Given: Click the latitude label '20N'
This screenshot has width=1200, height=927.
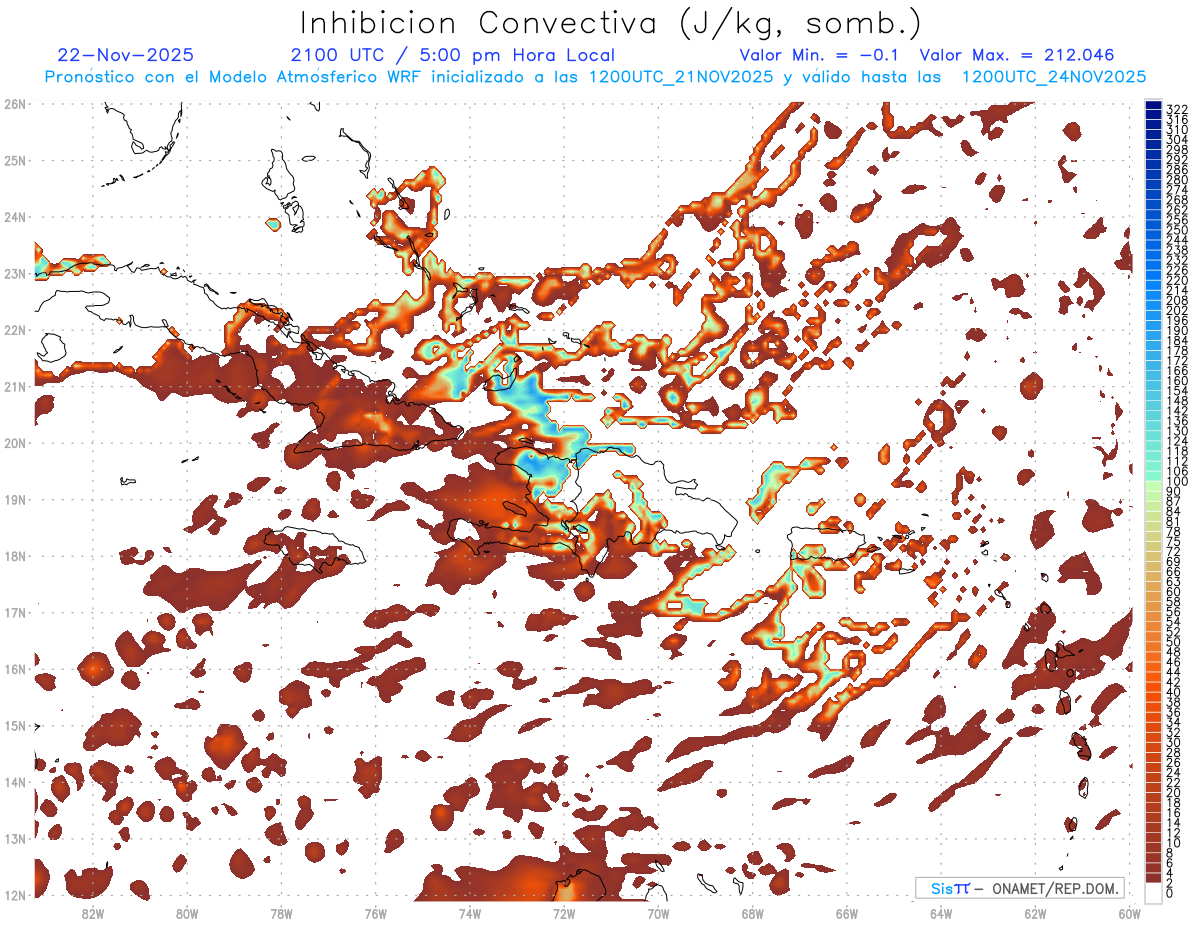Looking at the screenshot, I should [16, 443].
